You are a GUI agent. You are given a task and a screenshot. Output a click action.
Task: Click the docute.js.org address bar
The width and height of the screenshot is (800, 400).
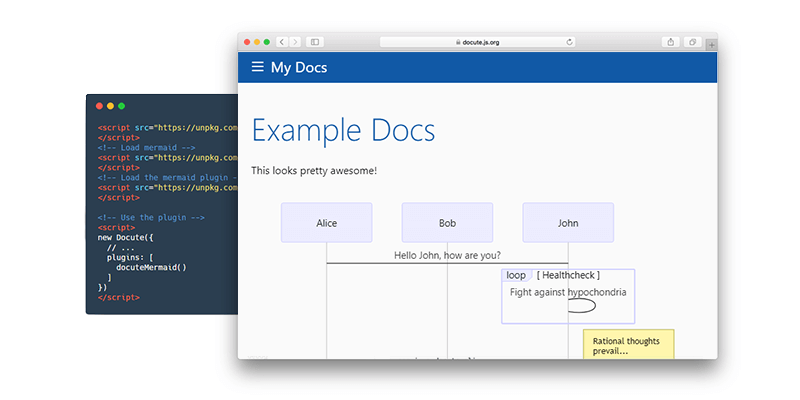coord(480,42)
